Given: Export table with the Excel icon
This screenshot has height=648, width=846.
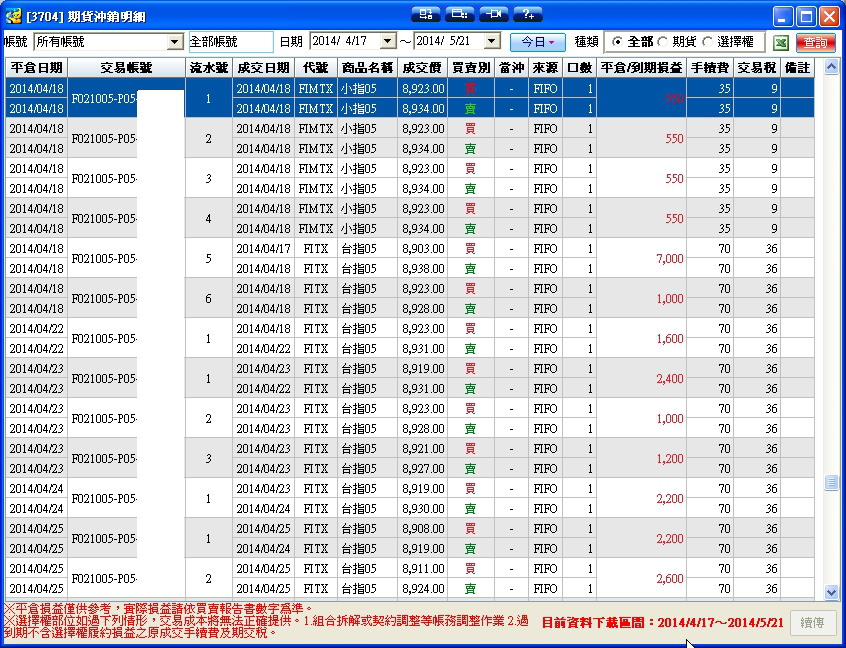Looking at the screenshot, I should tap(781, 42).
